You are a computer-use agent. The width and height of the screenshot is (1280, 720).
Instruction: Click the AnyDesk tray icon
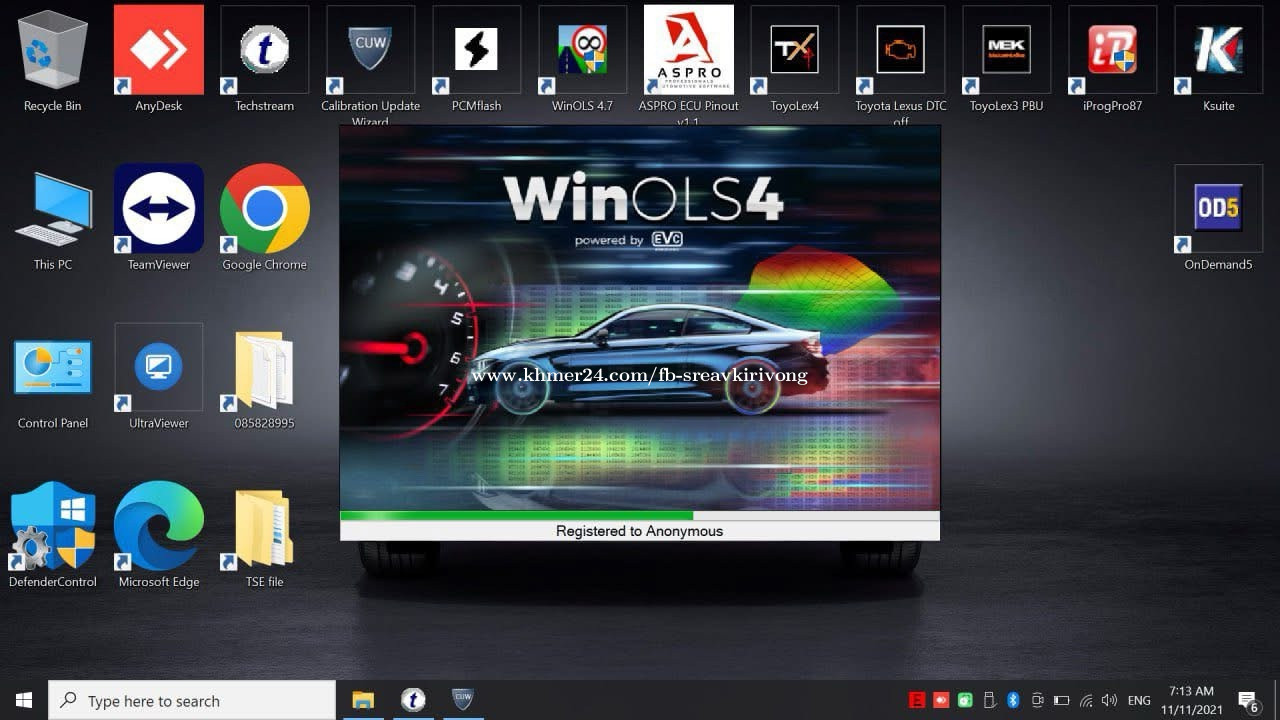coord(941,700)
